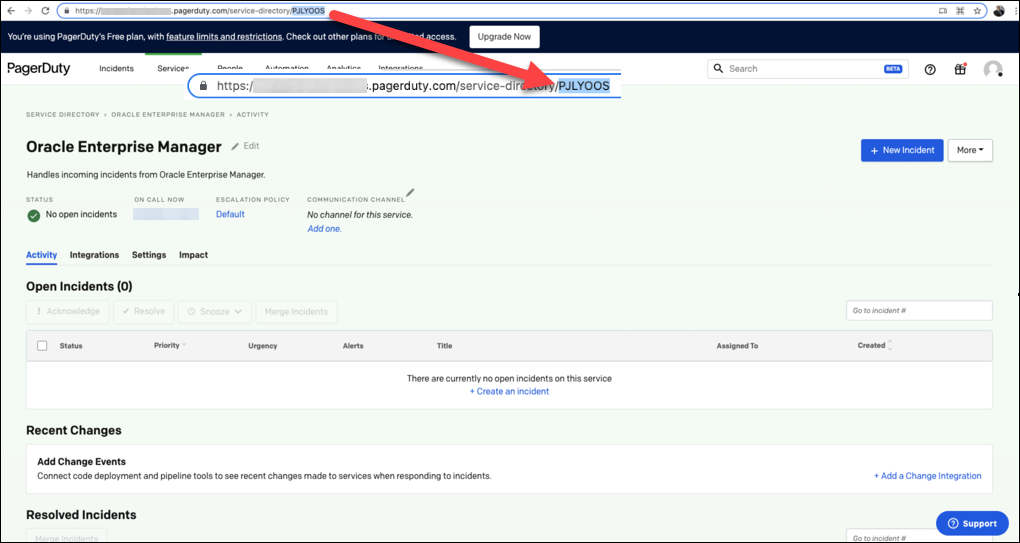This screenshot has height=543, width=1020.
Task: Click Add a Change Integration link
Action: (x=928, y=476)
